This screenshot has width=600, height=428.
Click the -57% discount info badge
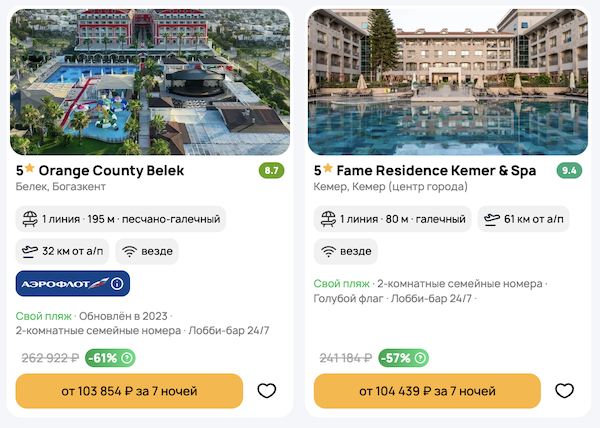pyautogui.click(x=403, y=358)
